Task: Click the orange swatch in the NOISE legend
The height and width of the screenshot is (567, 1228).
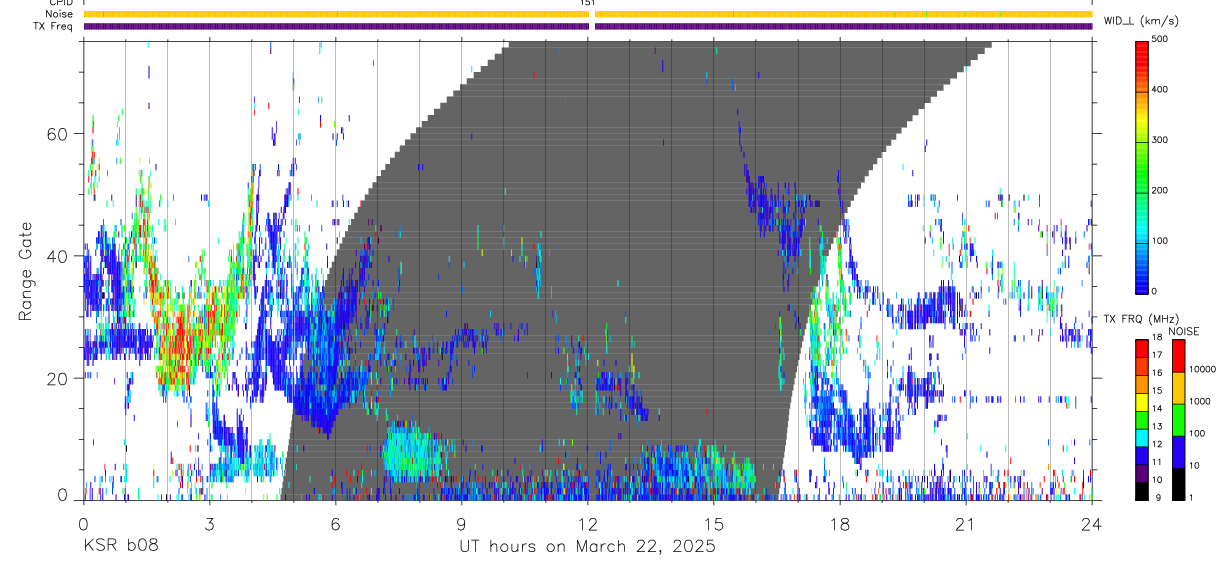Action: [x=1178, y=388]
